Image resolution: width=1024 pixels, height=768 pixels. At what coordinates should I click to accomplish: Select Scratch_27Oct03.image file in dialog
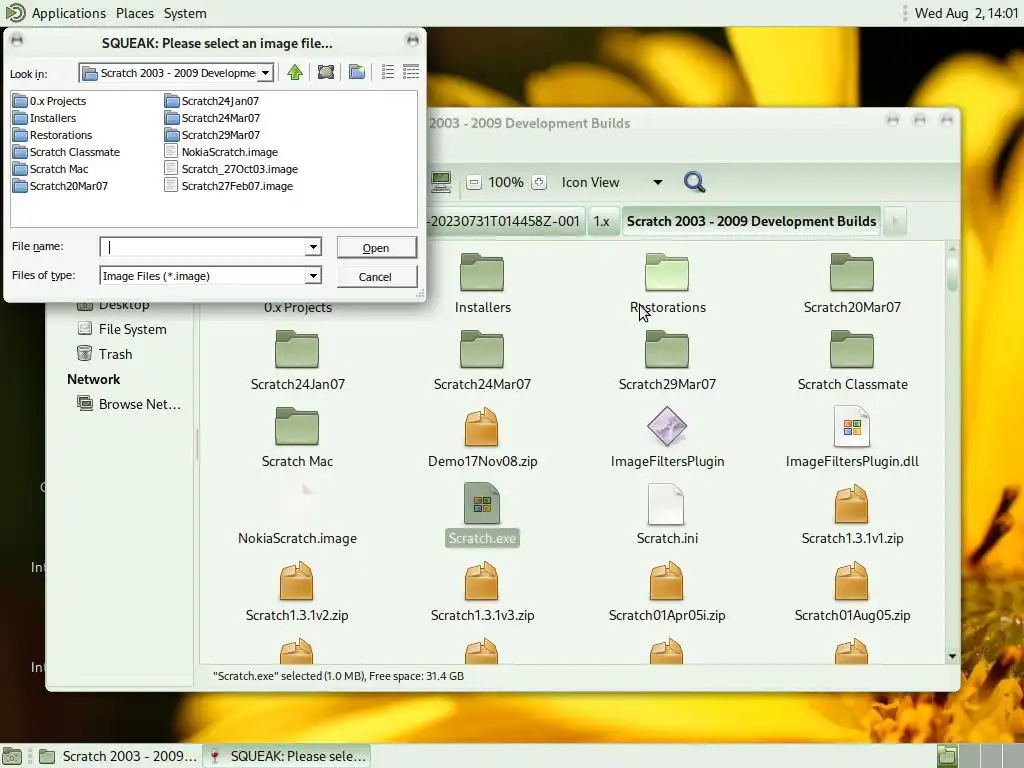231,169
